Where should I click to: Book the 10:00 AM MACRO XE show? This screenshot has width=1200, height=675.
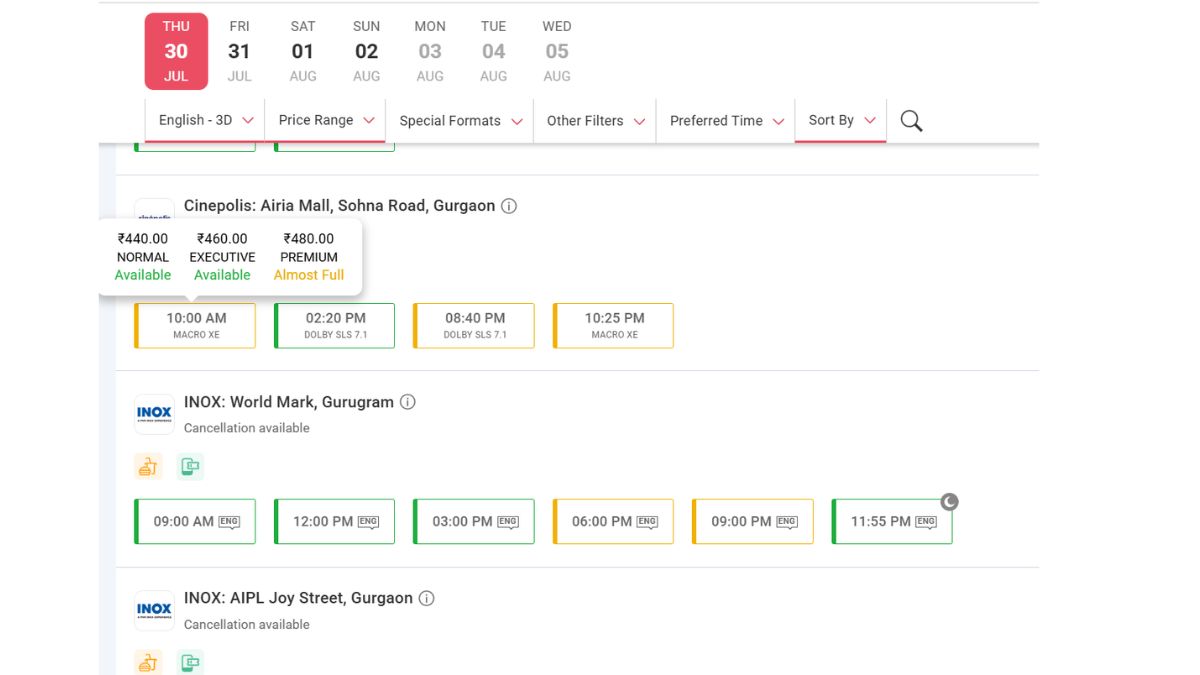tap(195, 326)
